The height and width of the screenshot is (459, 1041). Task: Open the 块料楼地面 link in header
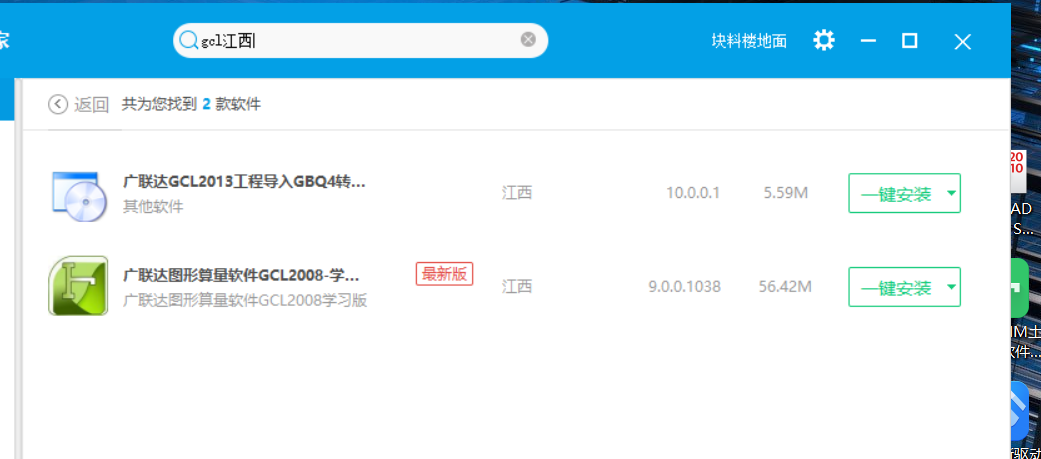pyautogui.click(x=749, y=41)
